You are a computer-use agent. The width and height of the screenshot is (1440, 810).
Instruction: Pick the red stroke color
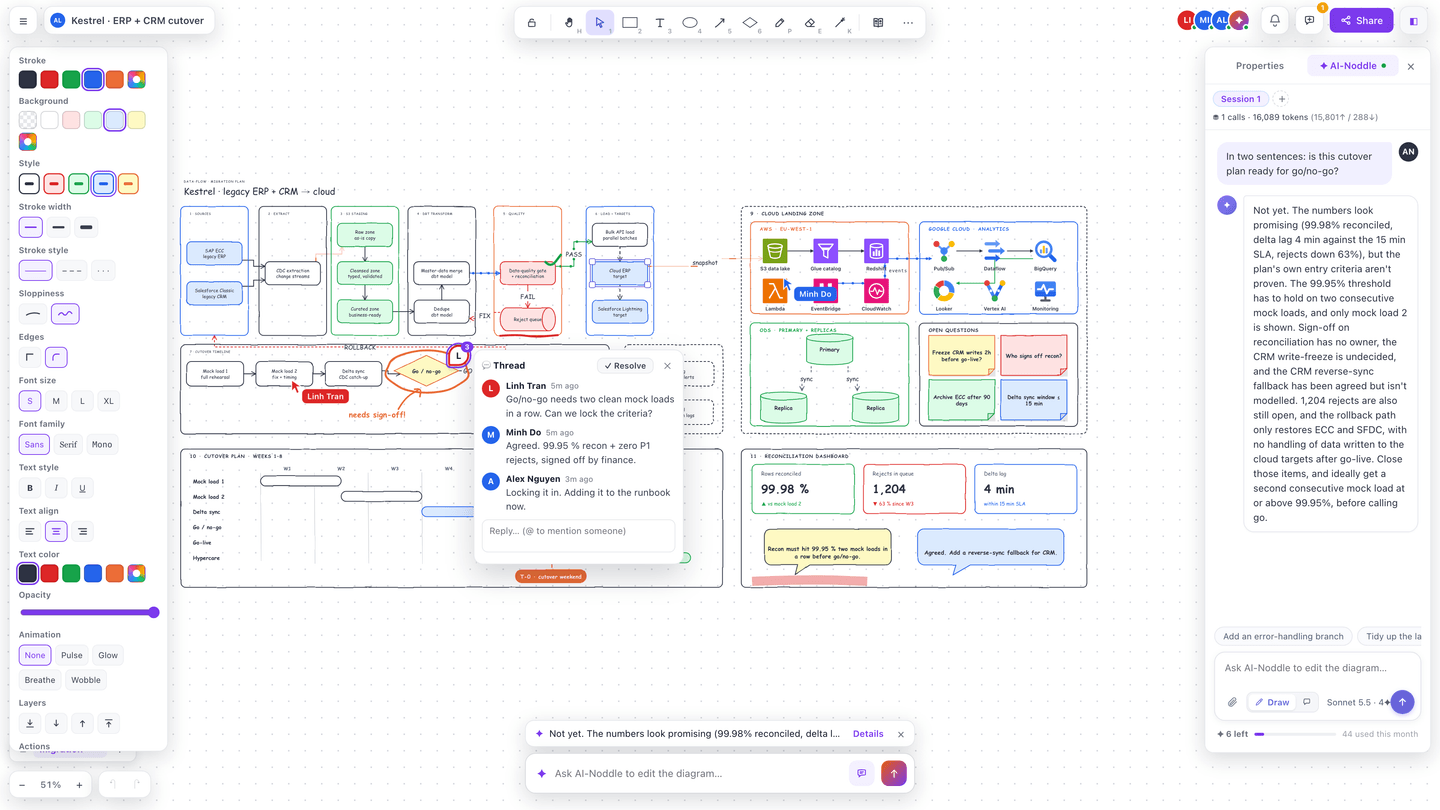[x=49, y=80]
